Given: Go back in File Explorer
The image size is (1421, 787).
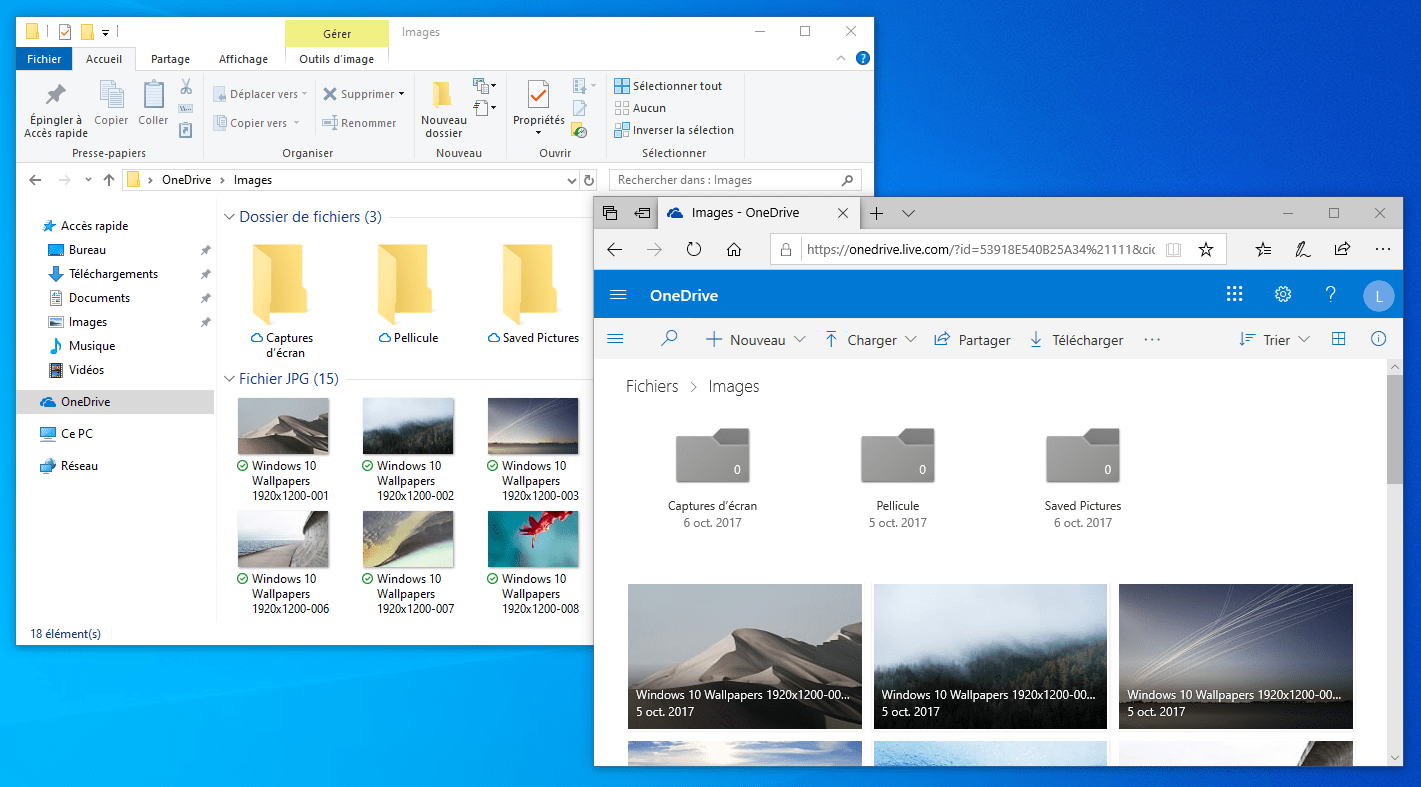Looking at the screenshot, I should click(x=35, y=180).
